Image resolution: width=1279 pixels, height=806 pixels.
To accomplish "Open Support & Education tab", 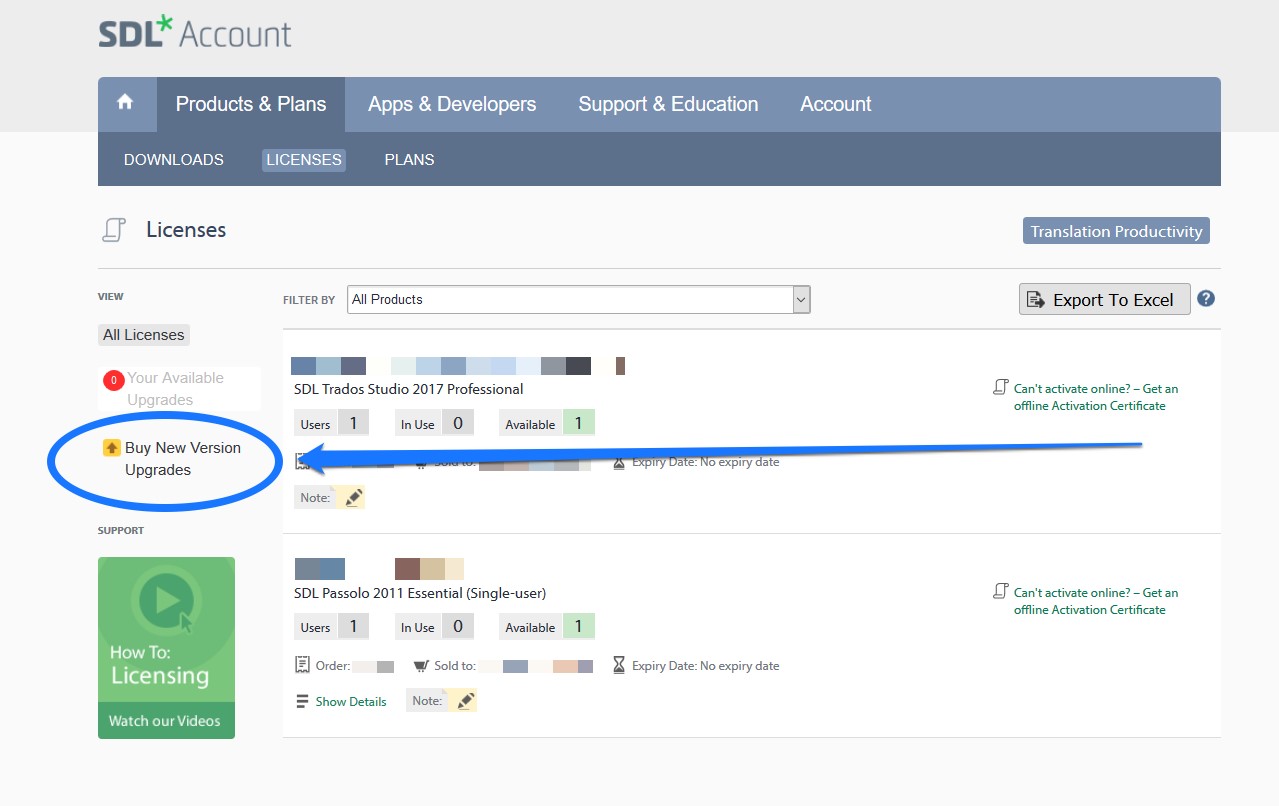I will (x=668, y=104).
